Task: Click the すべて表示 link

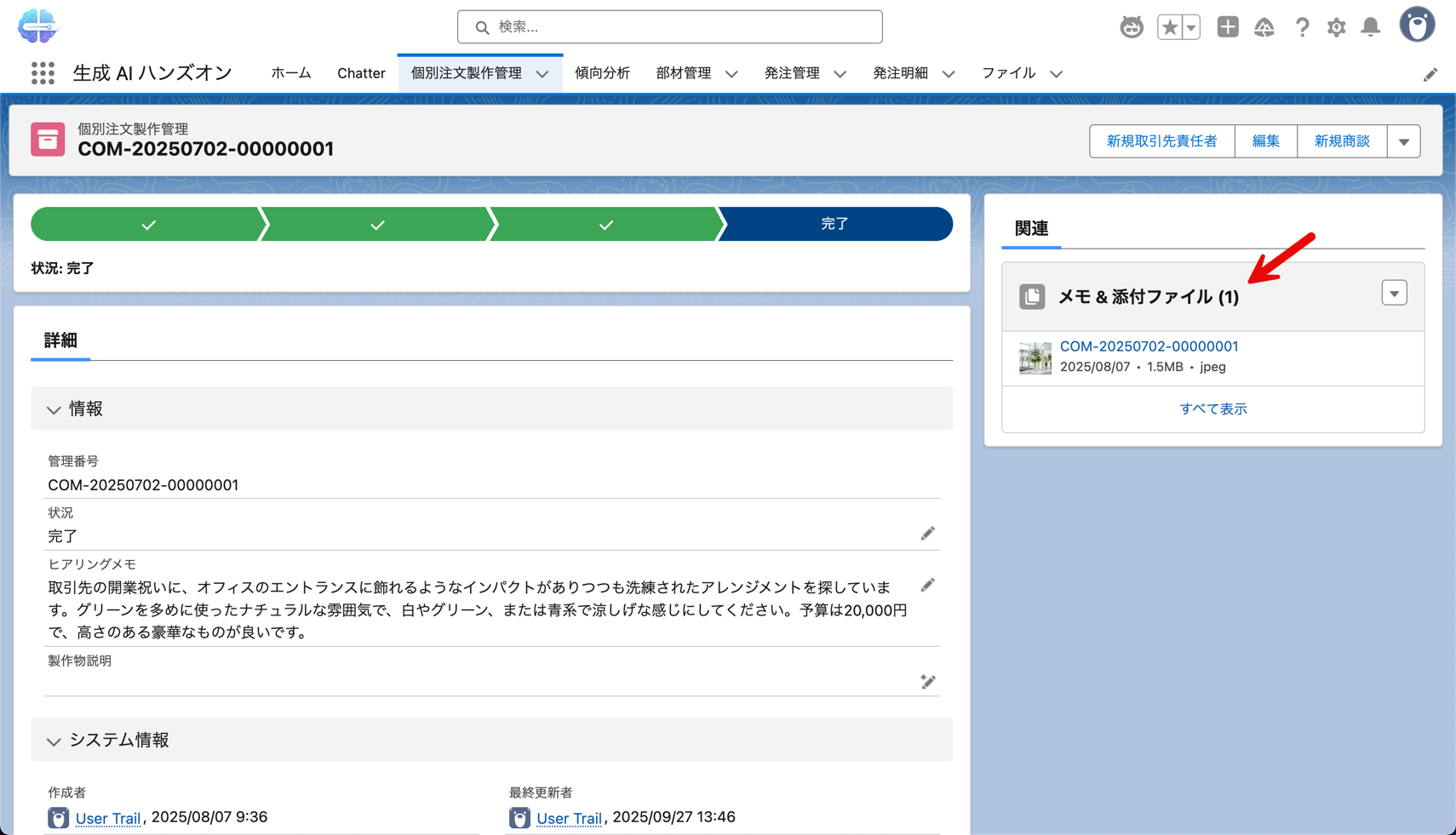Action: click(x=1212, y=409)
